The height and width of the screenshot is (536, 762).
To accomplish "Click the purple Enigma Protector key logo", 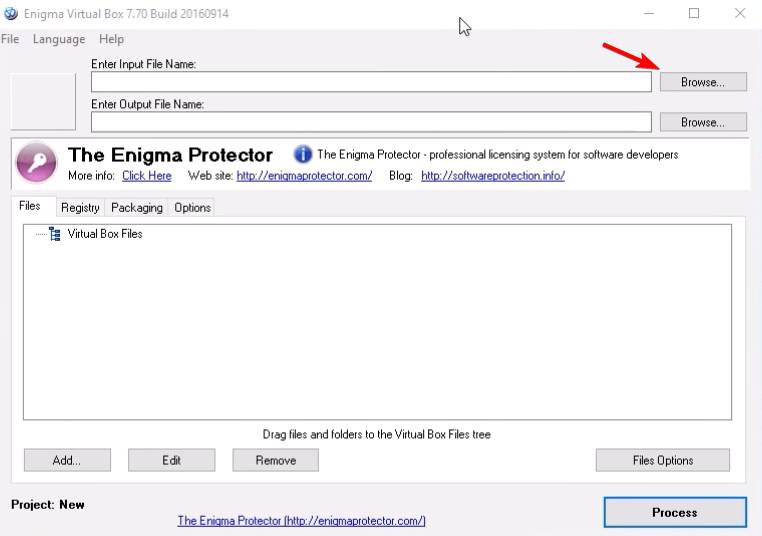I will (x=36, y=163).
